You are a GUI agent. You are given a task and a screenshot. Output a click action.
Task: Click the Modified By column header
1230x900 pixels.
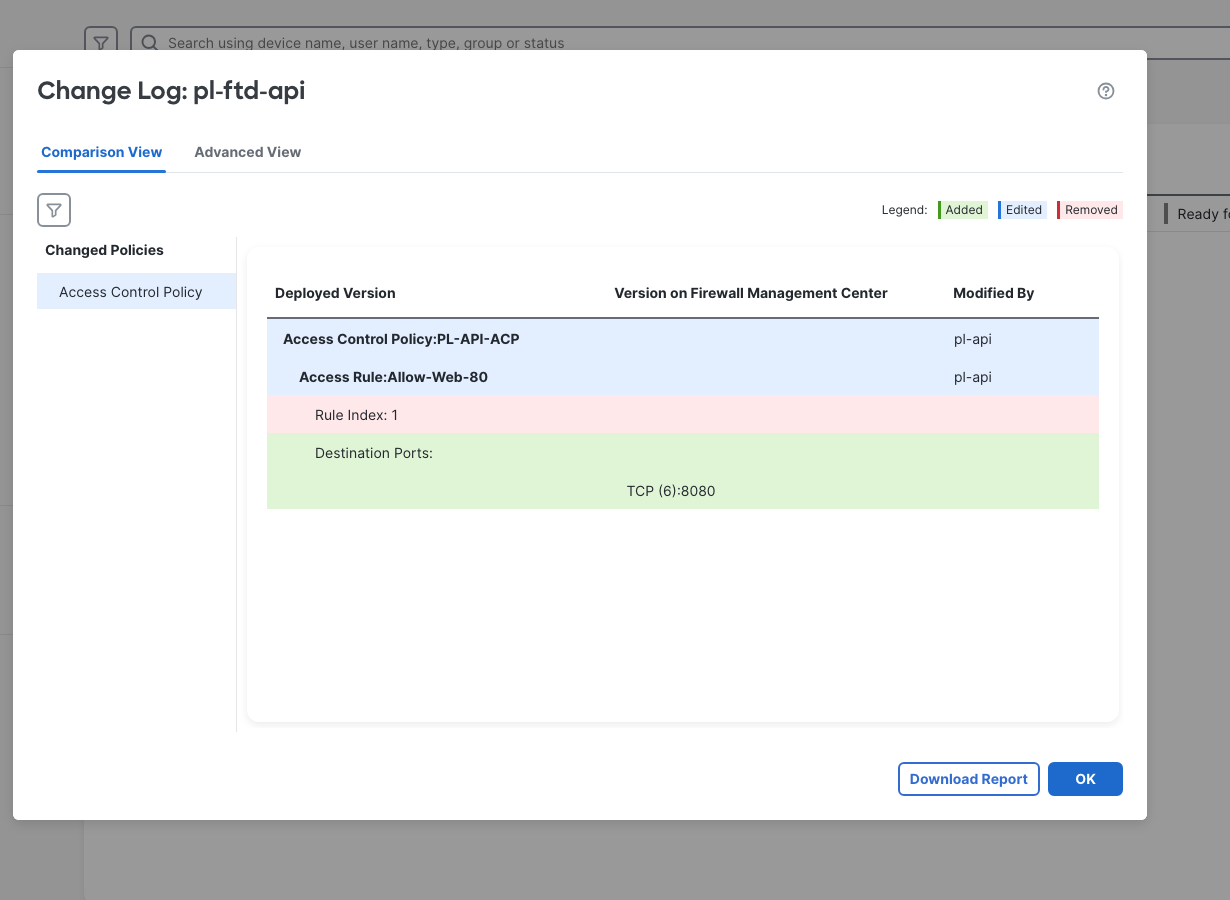[993, 293]
